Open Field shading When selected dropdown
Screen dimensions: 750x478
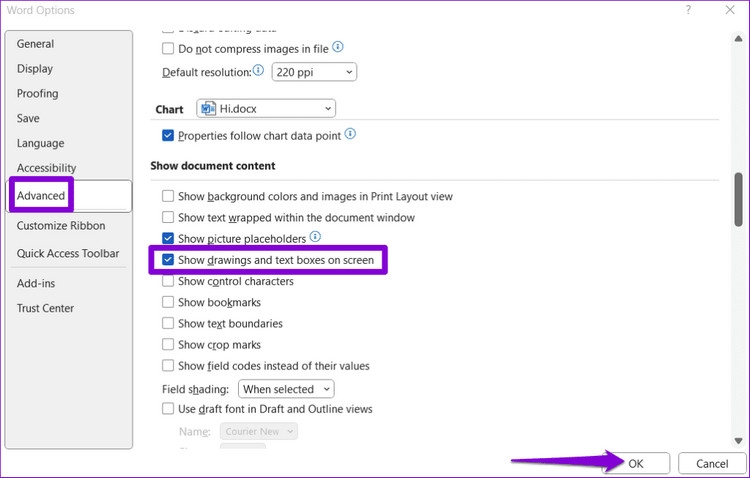tap(286, 389)
